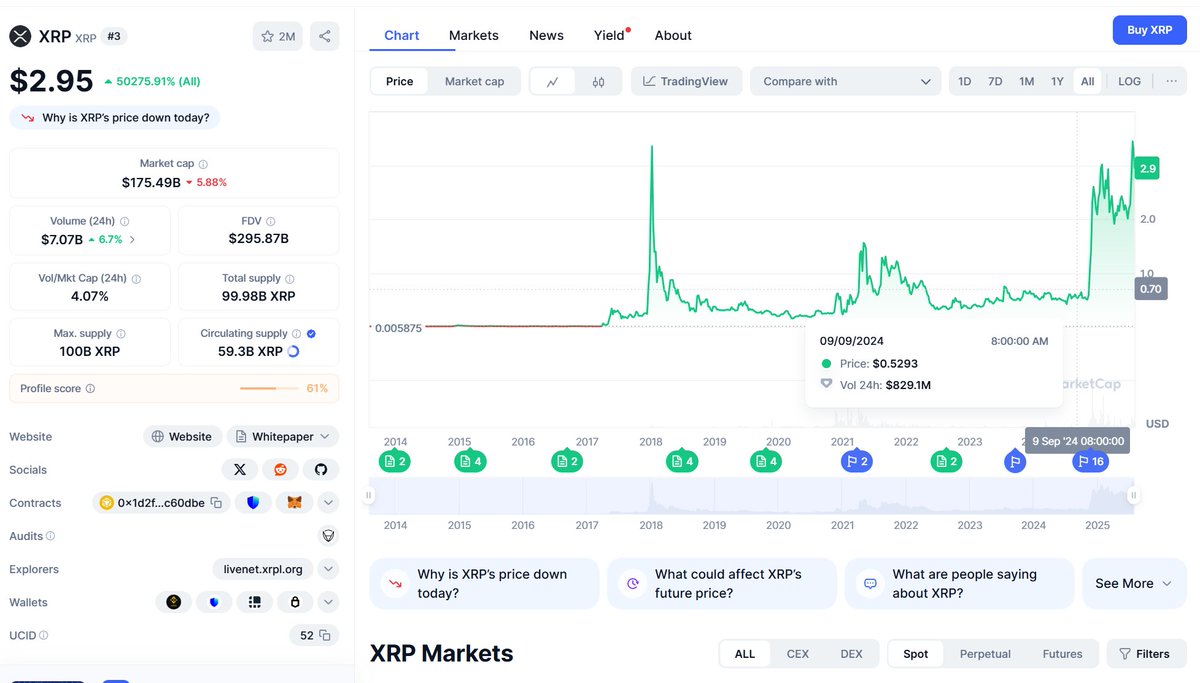Select the line chart style
Screen dimensions: 1200x683
point(552,82)
